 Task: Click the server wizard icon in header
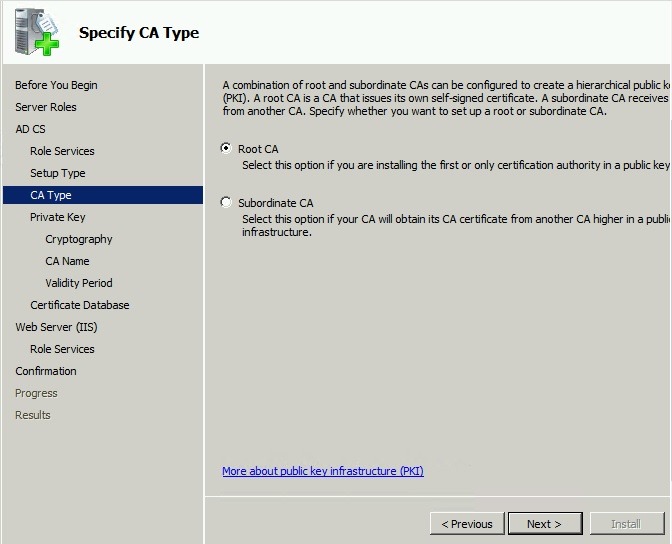pyautogui.click(x=36, y=32)
